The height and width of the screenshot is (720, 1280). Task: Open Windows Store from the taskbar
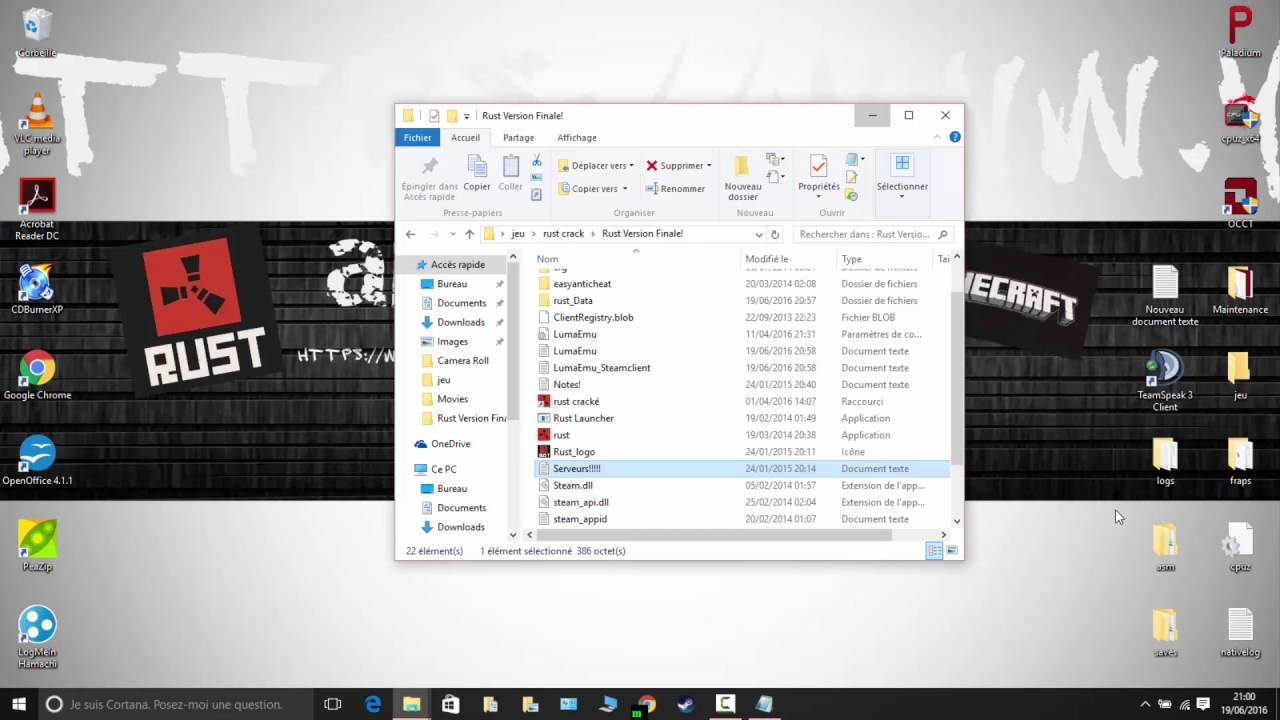451,704
